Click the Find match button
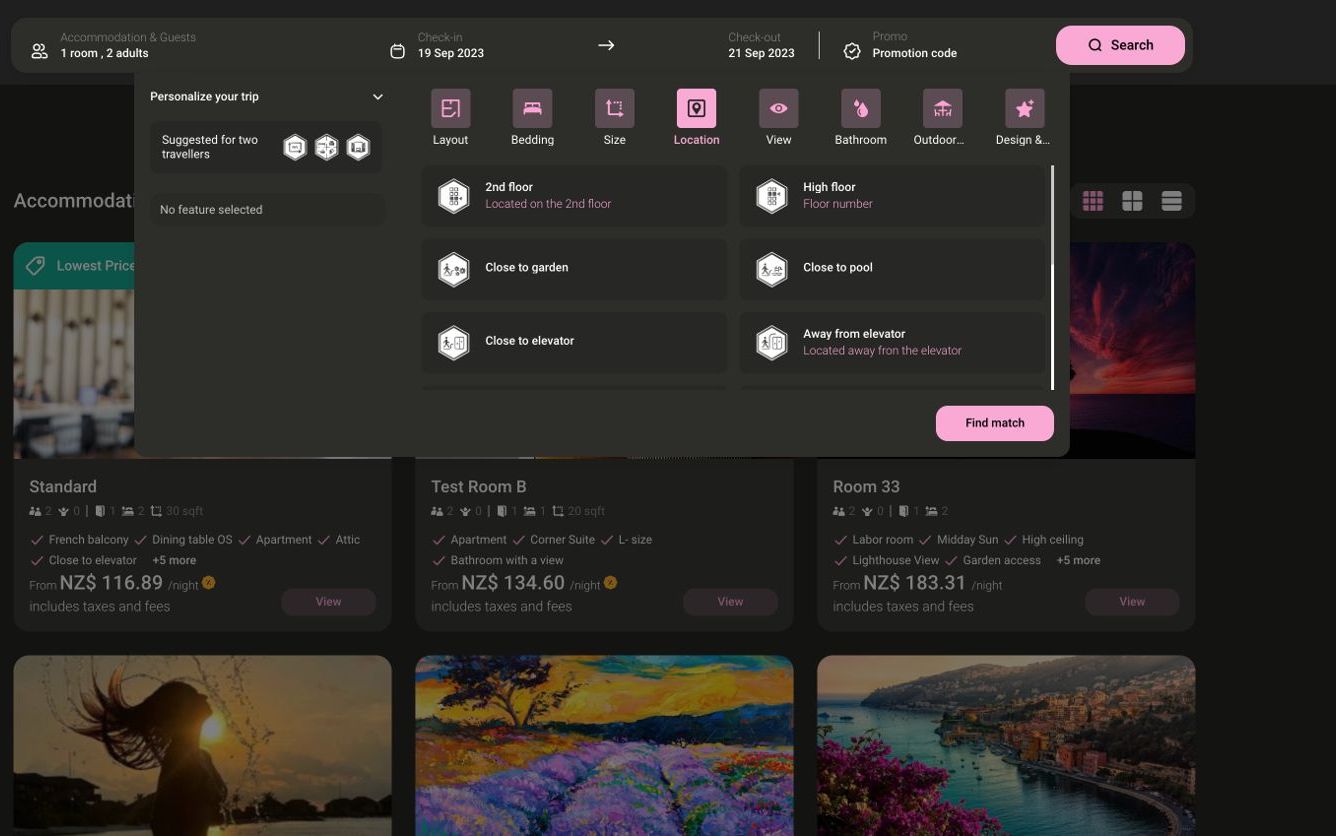The image size is (1336, 836). tap(995, 423)
